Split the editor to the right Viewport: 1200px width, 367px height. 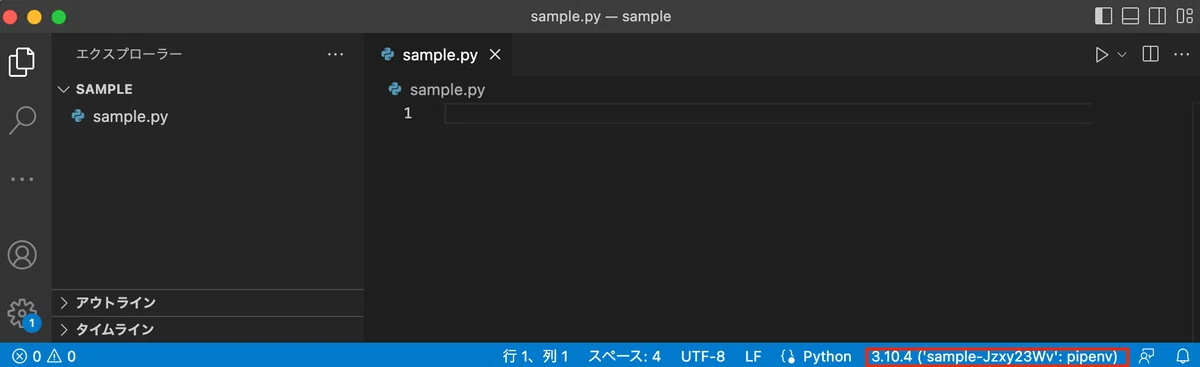[x=1151, y=54]
